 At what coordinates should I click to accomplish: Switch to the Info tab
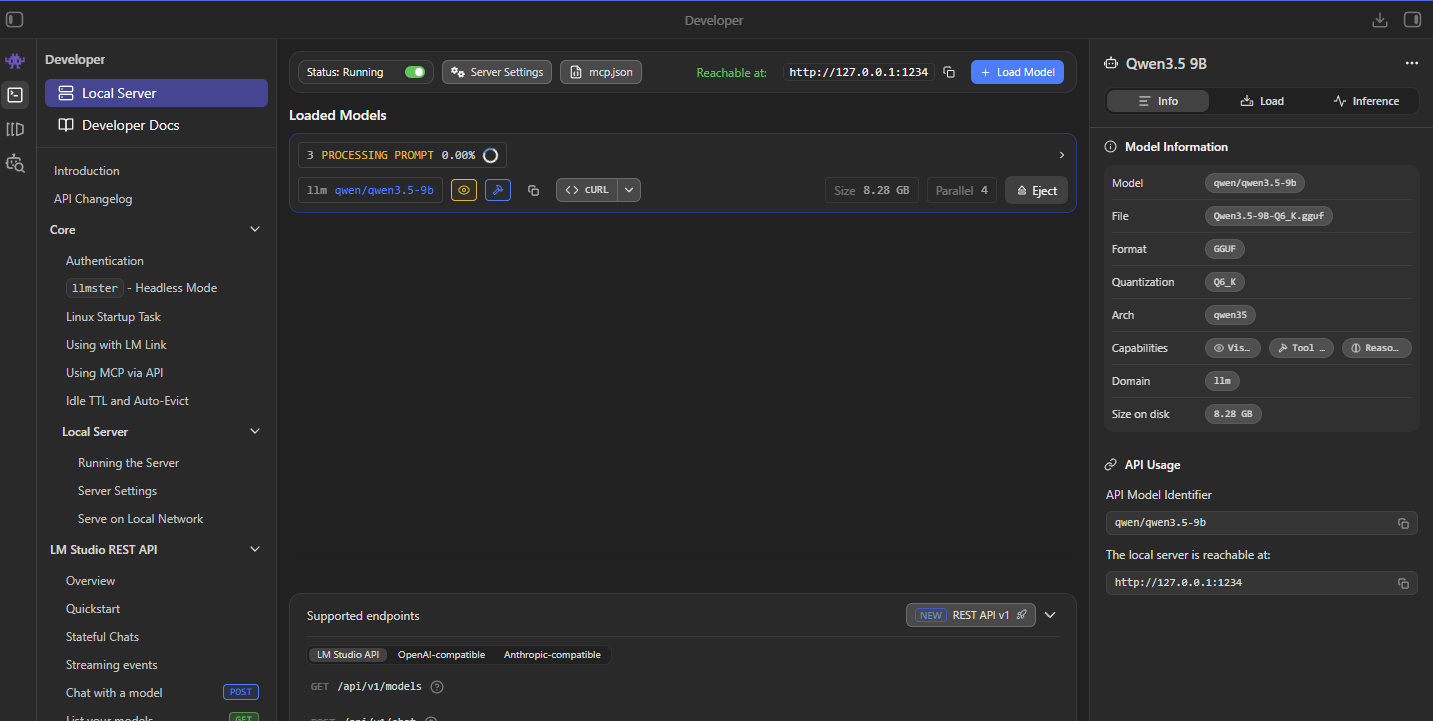tap(1158, 101)
